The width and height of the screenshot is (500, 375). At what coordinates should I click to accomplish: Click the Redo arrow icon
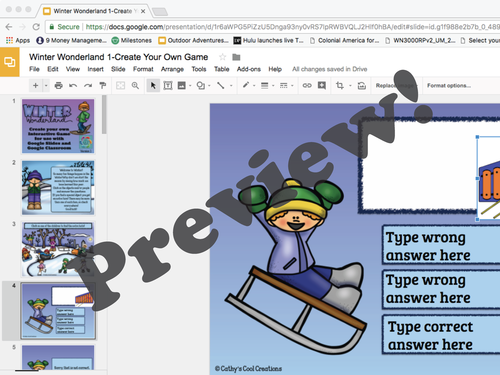point(88,86)
